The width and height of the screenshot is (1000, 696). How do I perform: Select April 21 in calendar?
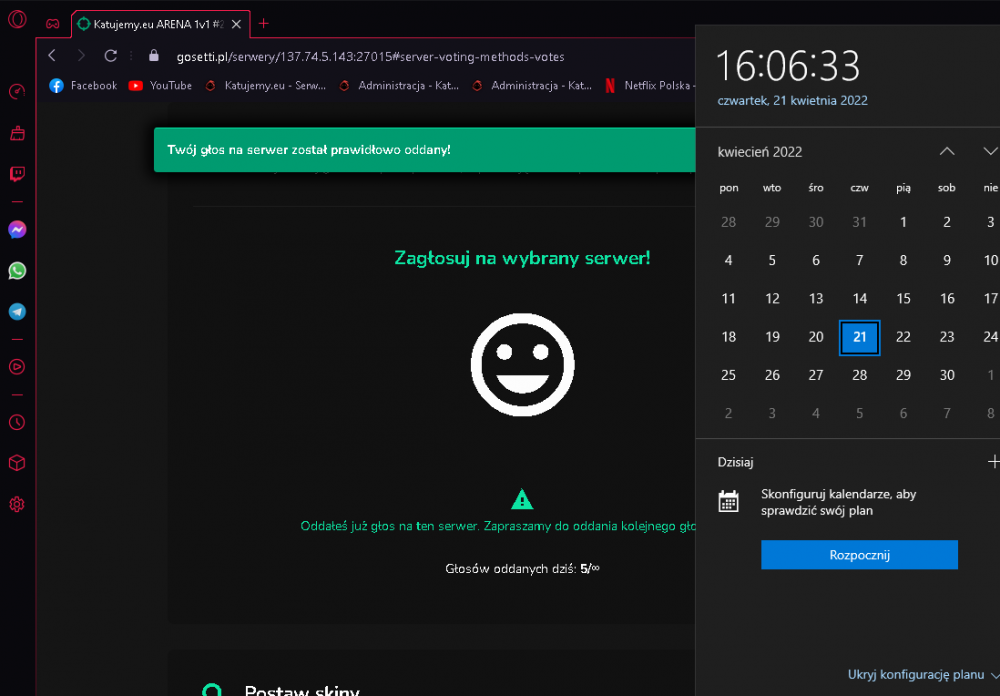[860, 337]
